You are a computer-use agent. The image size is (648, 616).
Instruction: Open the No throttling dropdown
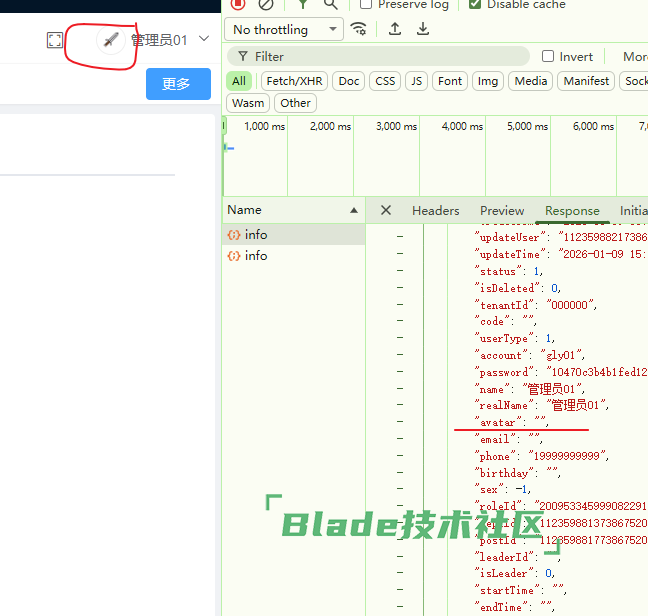pos(283,30)
